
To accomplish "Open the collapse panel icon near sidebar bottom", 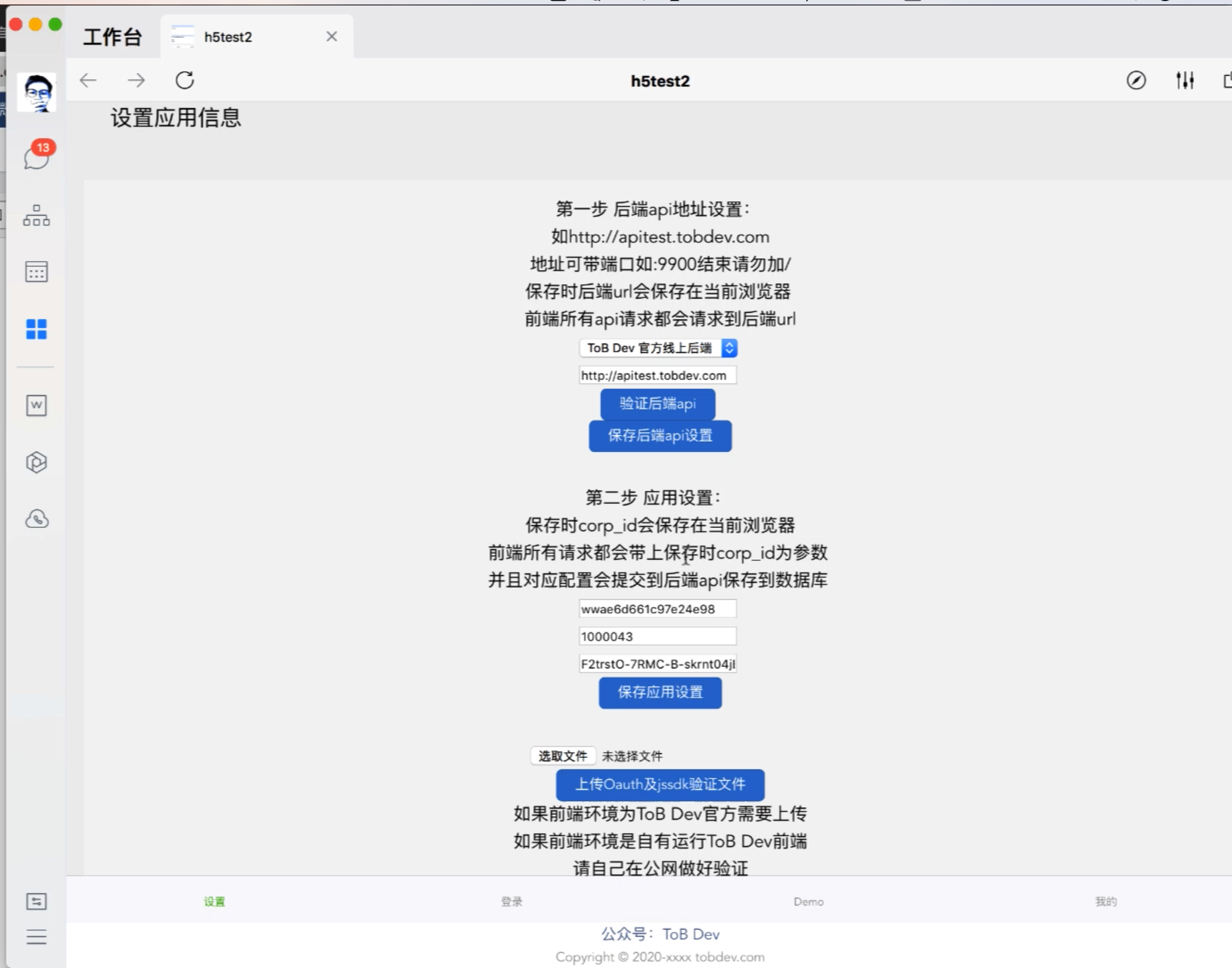I will 36,901.
